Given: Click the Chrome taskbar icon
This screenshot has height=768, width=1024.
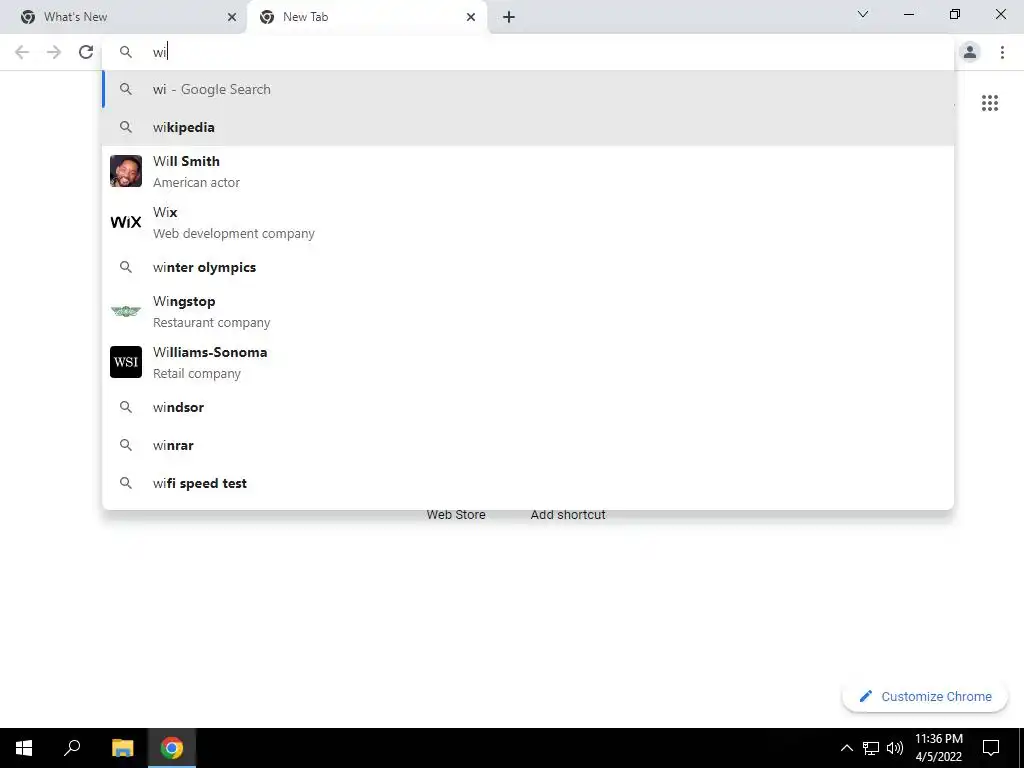Looking at the screenshot, I should pos(172,748).
